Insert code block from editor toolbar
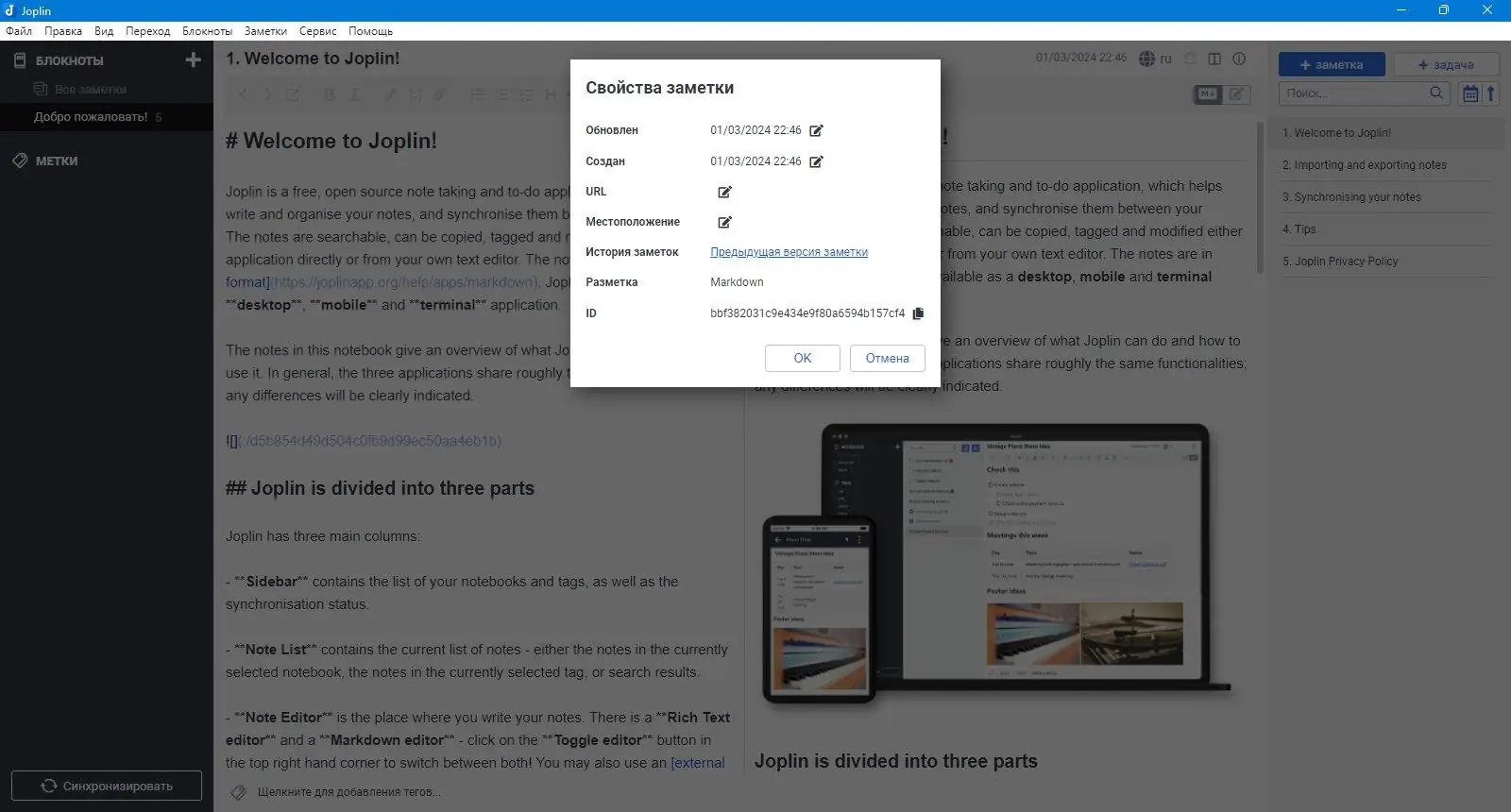 [415, 94]
